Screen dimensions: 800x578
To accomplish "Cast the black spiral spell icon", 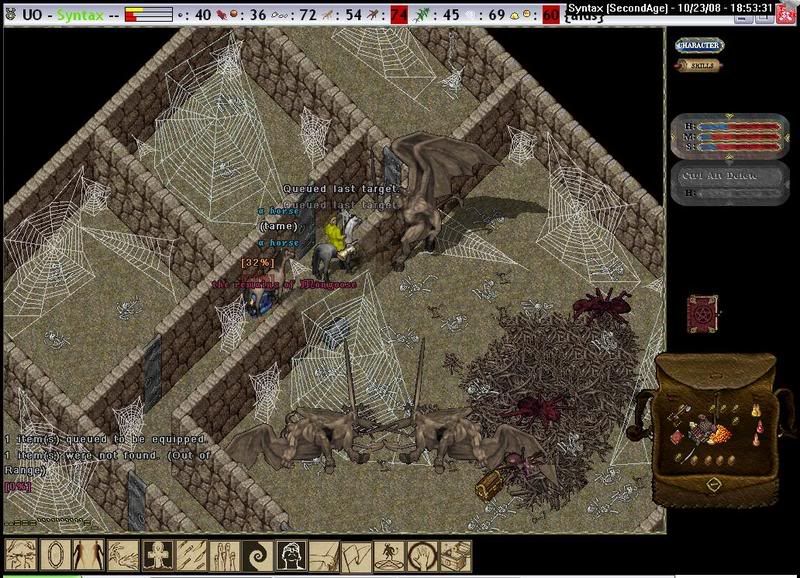I will (x=258, y=556).
